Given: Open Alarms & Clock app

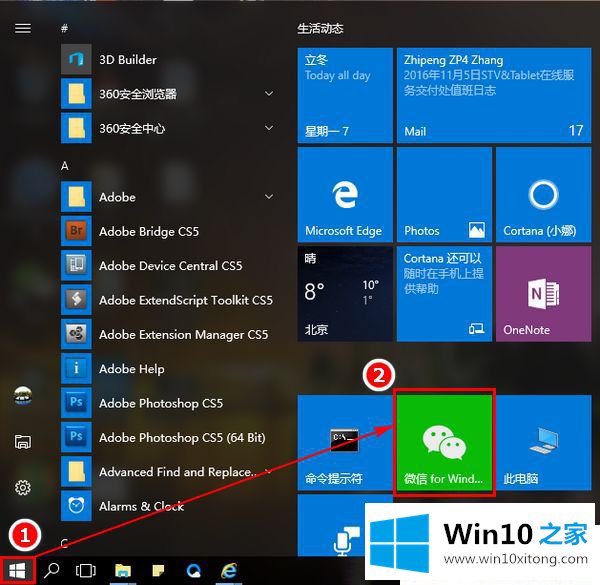Looking at the screenshot, I should 168,506.
